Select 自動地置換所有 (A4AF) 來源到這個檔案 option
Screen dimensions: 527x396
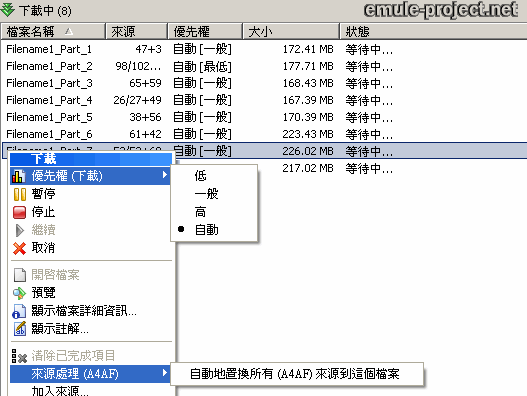tap(295, 374)
